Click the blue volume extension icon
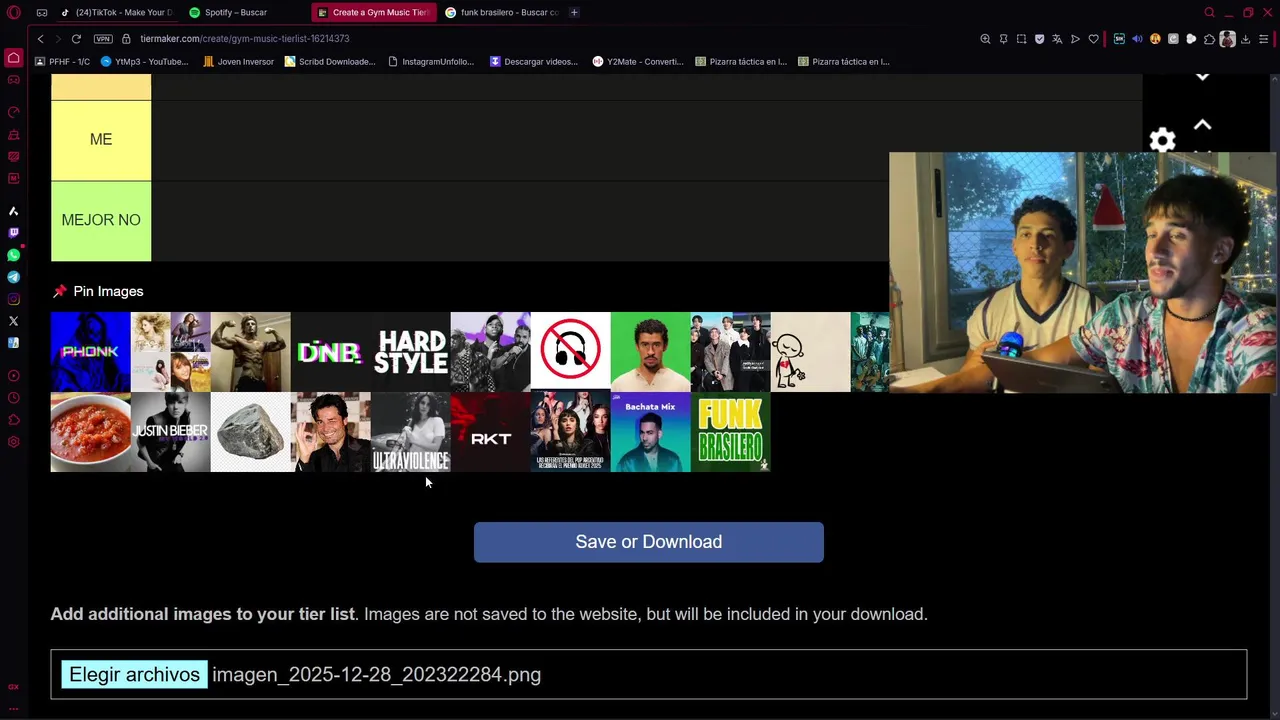Screen dimensions: 1280x720 click(1137, 39)
